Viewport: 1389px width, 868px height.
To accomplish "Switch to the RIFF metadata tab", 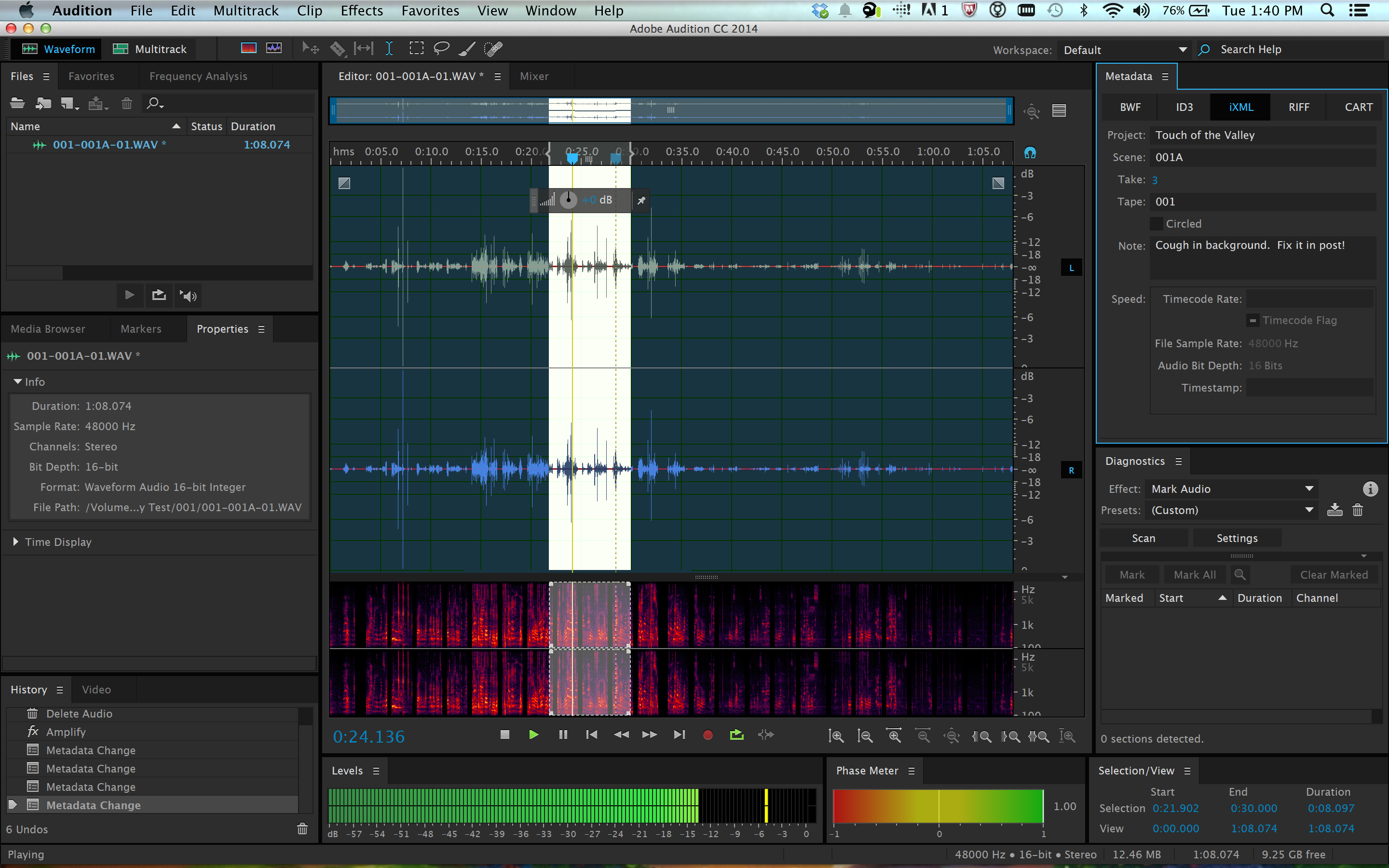I will (x=1299, y=108).
